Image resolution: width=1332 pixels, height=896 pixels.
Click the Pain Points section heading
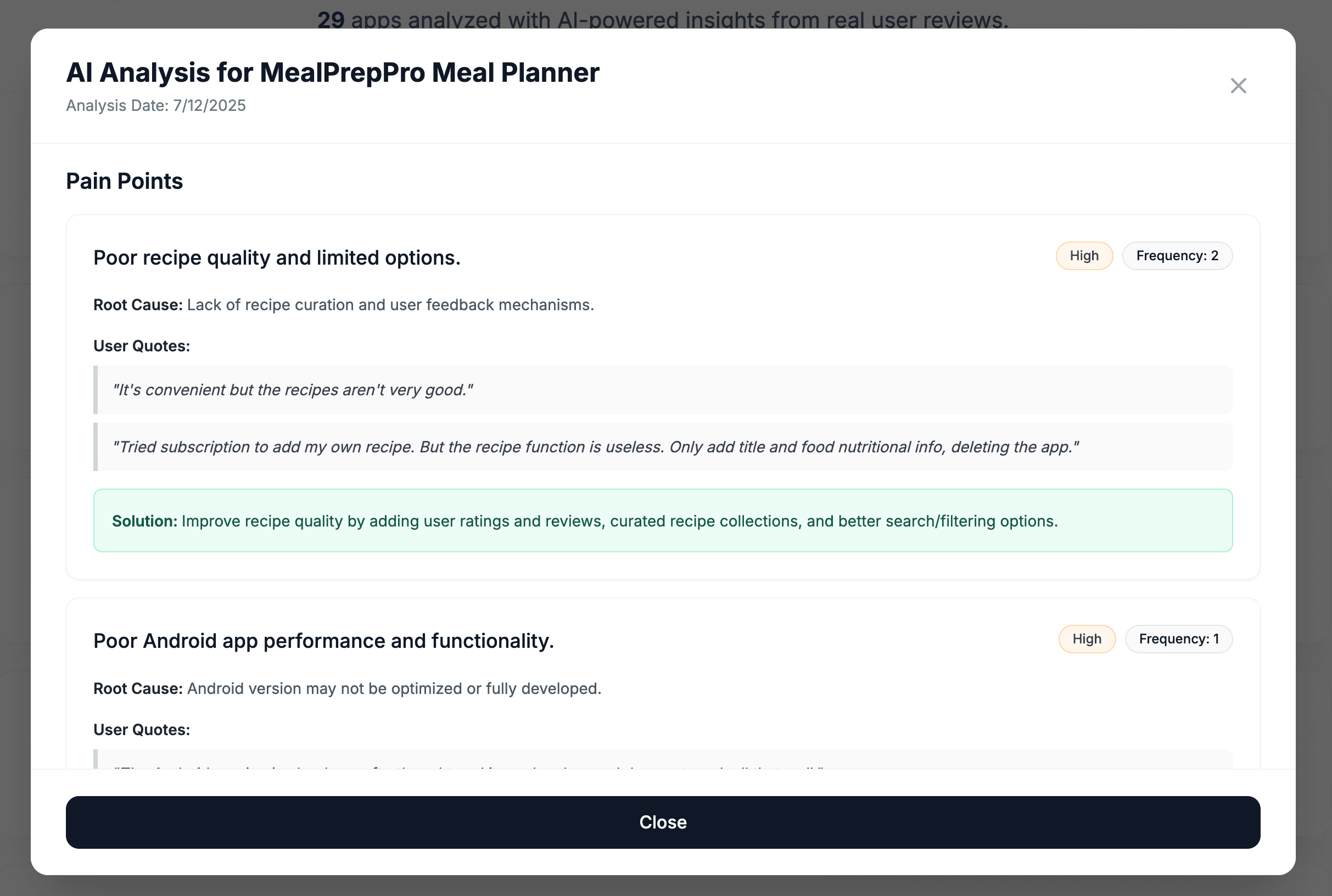(x=124, y=181)
